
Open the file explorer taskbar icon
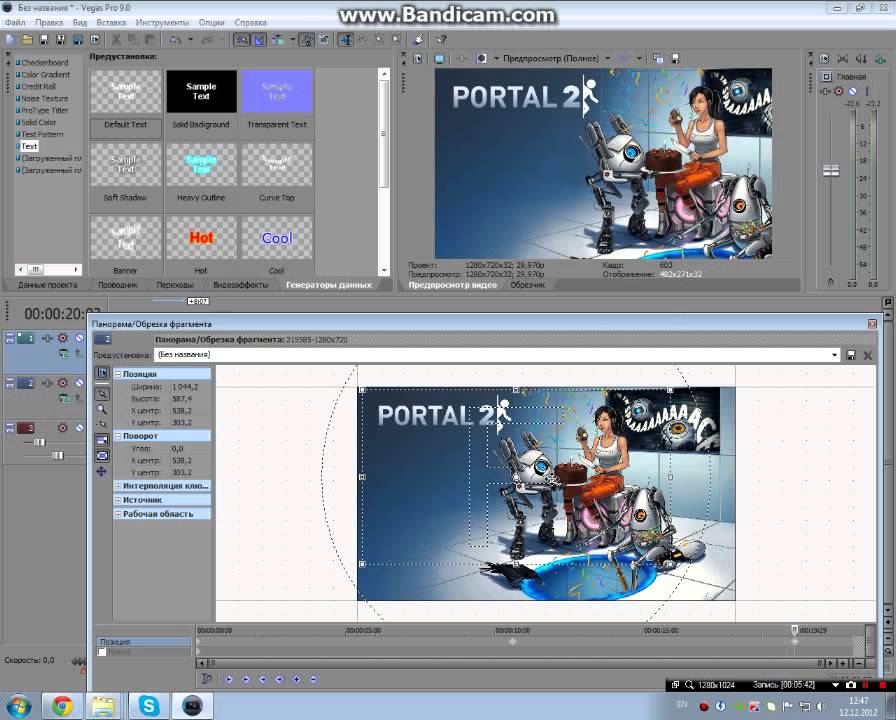(103, 706)
